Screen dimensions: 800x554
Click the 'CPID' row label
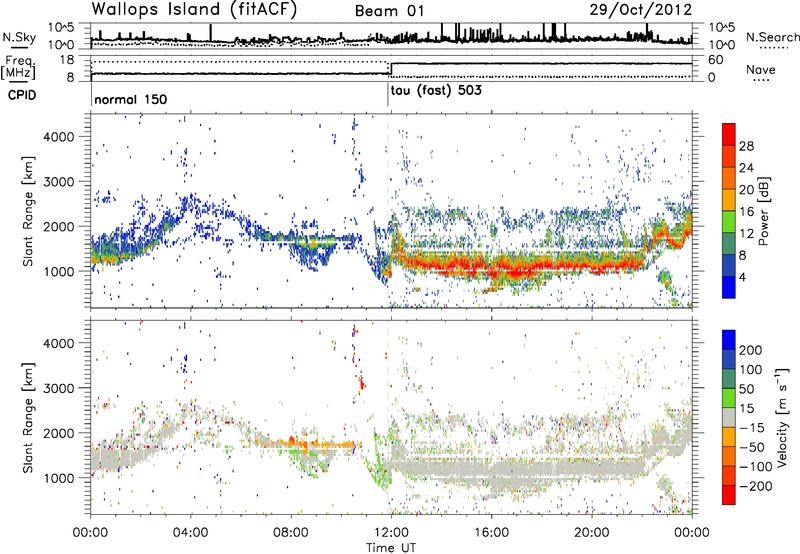tap(22, 95)
